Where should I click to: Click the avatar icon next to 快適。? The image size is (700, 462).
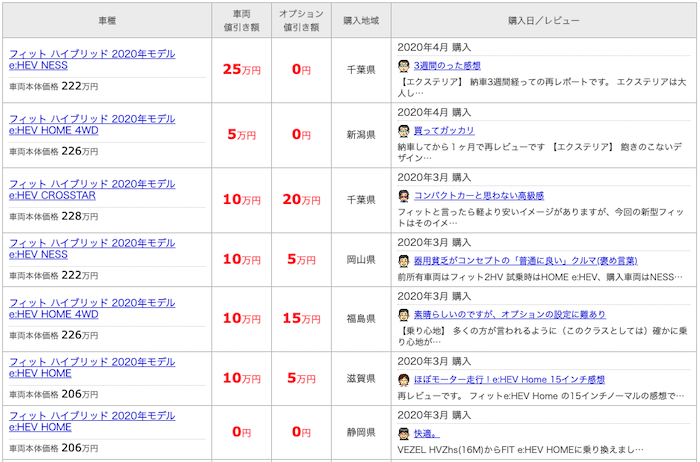(x=404, y=433)
